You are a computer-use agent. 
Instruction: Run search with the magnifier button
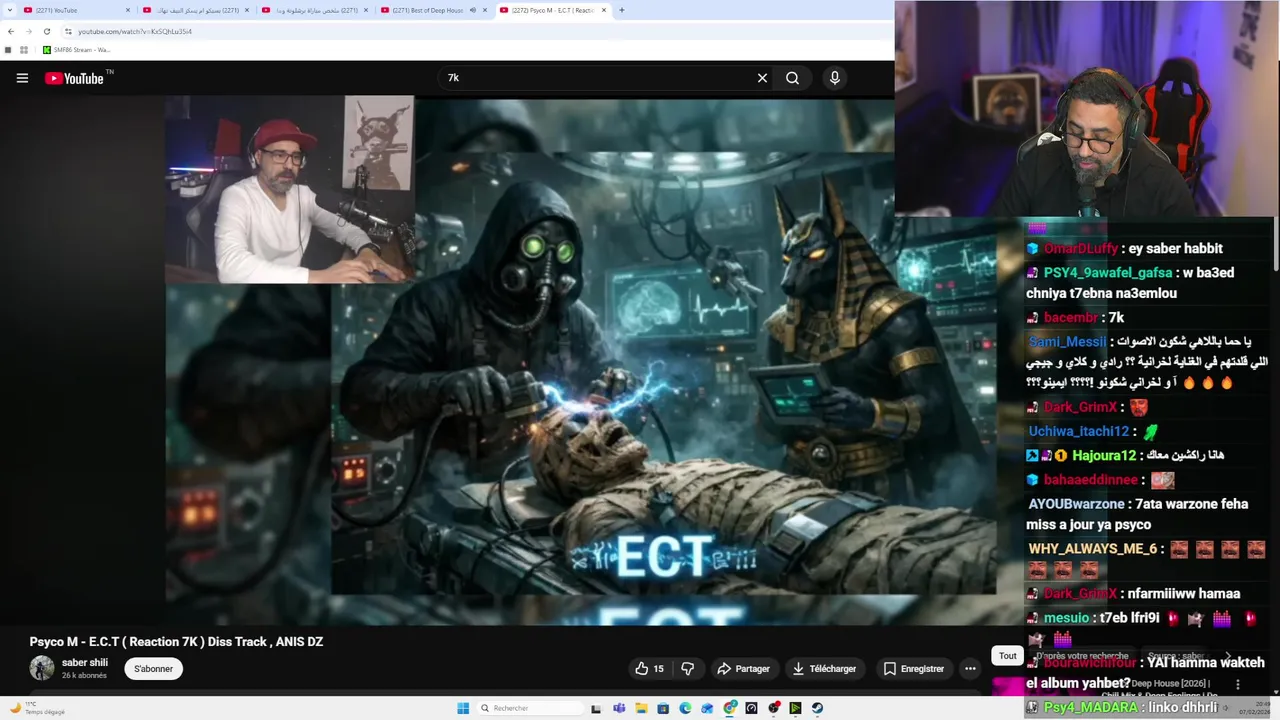[x=792, y=78]
